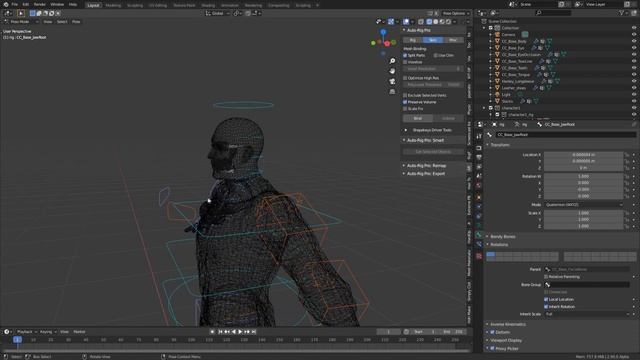Image resolution: width=640 pixels, height=360 pixels.
Task: Toggle the Split Parts checkbox
Action: tap(405, 56)
